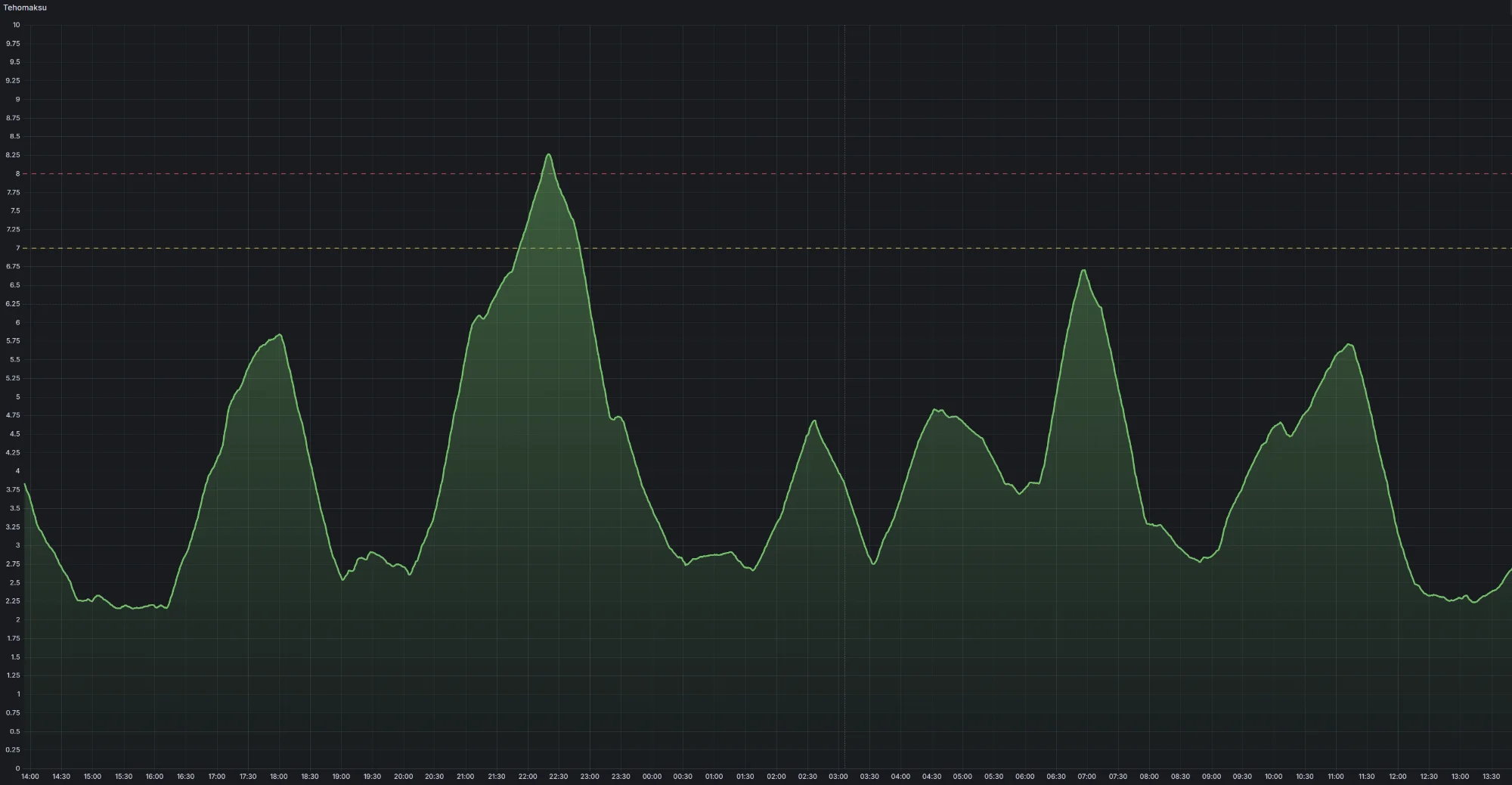Click the curve peak near 18:00
This screenshot has height=785, width=1512.
(x=280, y=334)
